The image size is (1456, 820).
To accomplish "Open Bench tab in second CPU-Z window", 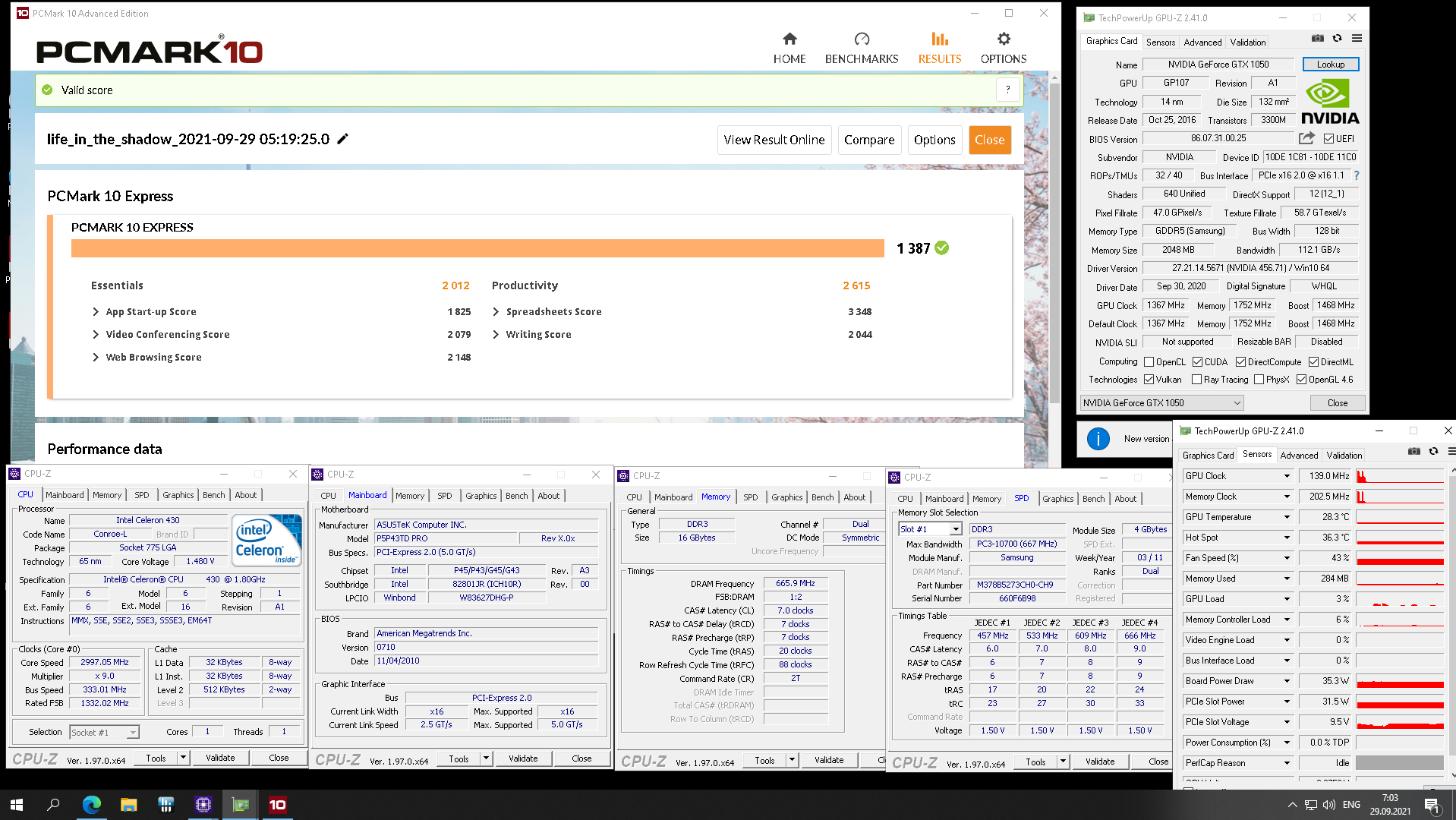I will [x=517, y=496].
